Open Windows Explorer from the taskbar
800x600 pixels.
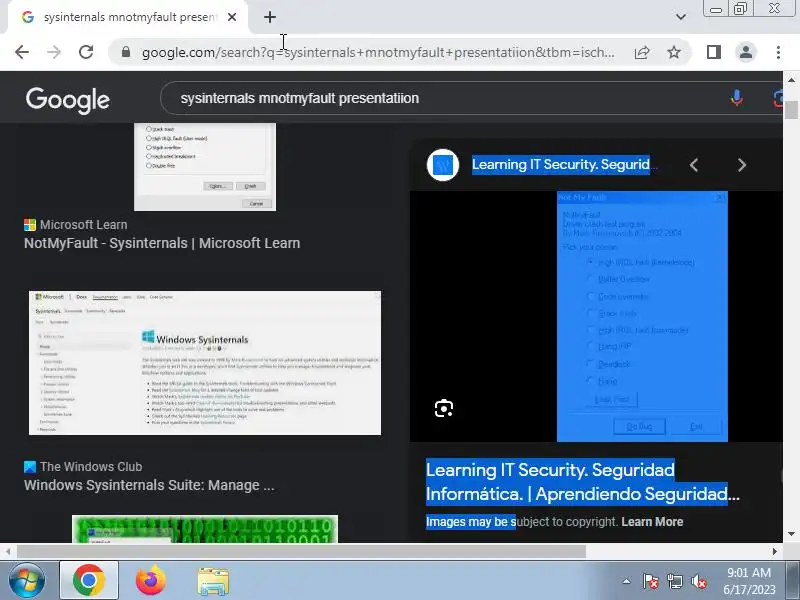pyautogui.click(x=213, y=580)
